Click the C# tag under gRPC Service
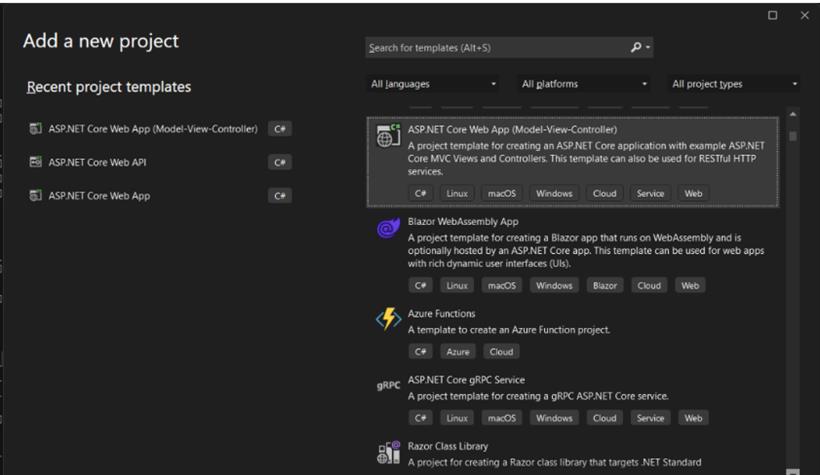The width and height of the screenshot is (820, 475). tap(420, 418)
